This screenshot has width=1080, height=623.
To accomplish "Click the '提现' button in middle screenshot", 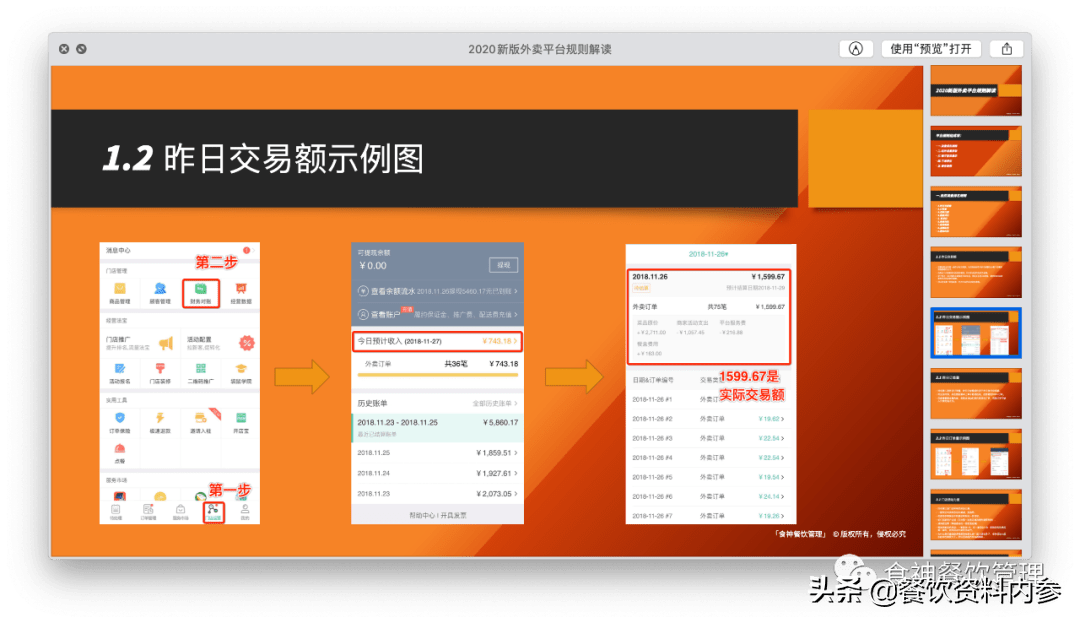I will [x=503, y=265].
